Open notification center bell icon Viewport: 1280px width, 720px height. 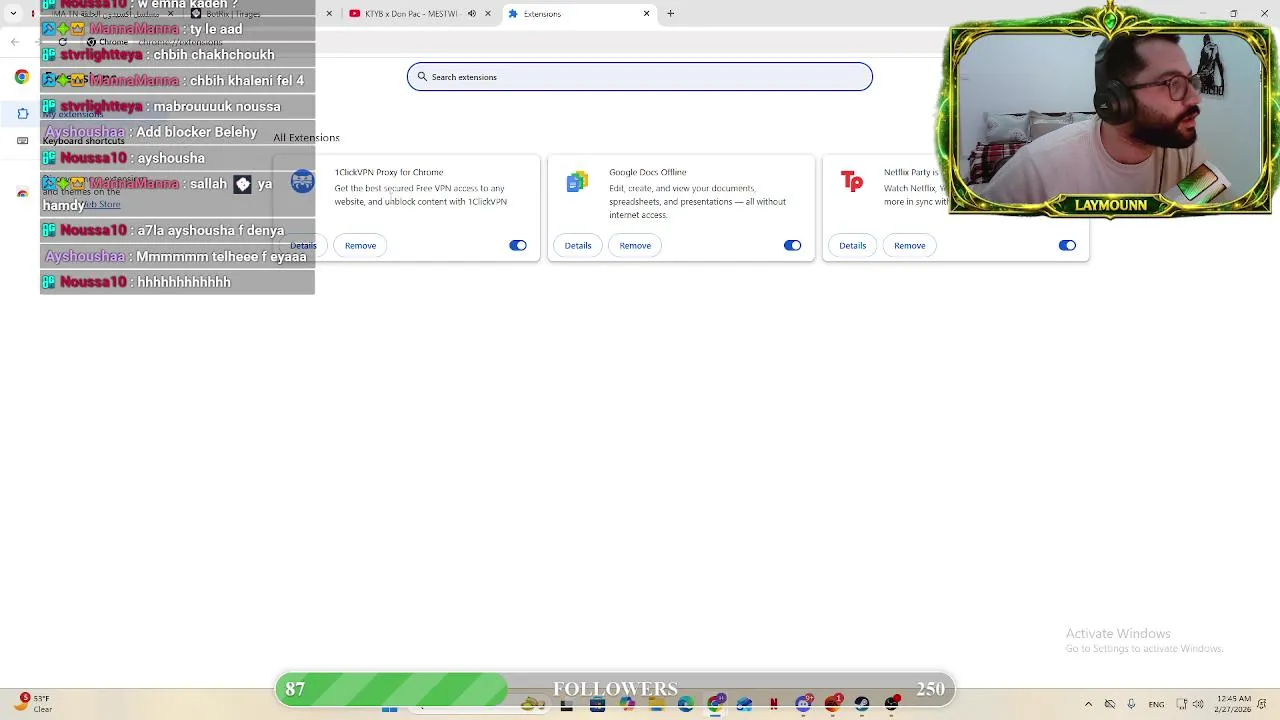point(1263,704)
